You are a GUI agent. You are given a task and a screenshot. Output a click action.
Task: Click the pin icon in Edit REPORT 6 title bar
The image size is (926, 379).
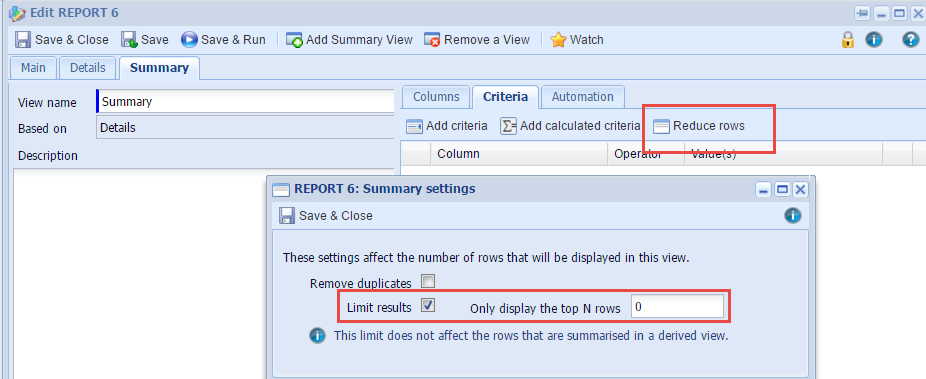862,13
